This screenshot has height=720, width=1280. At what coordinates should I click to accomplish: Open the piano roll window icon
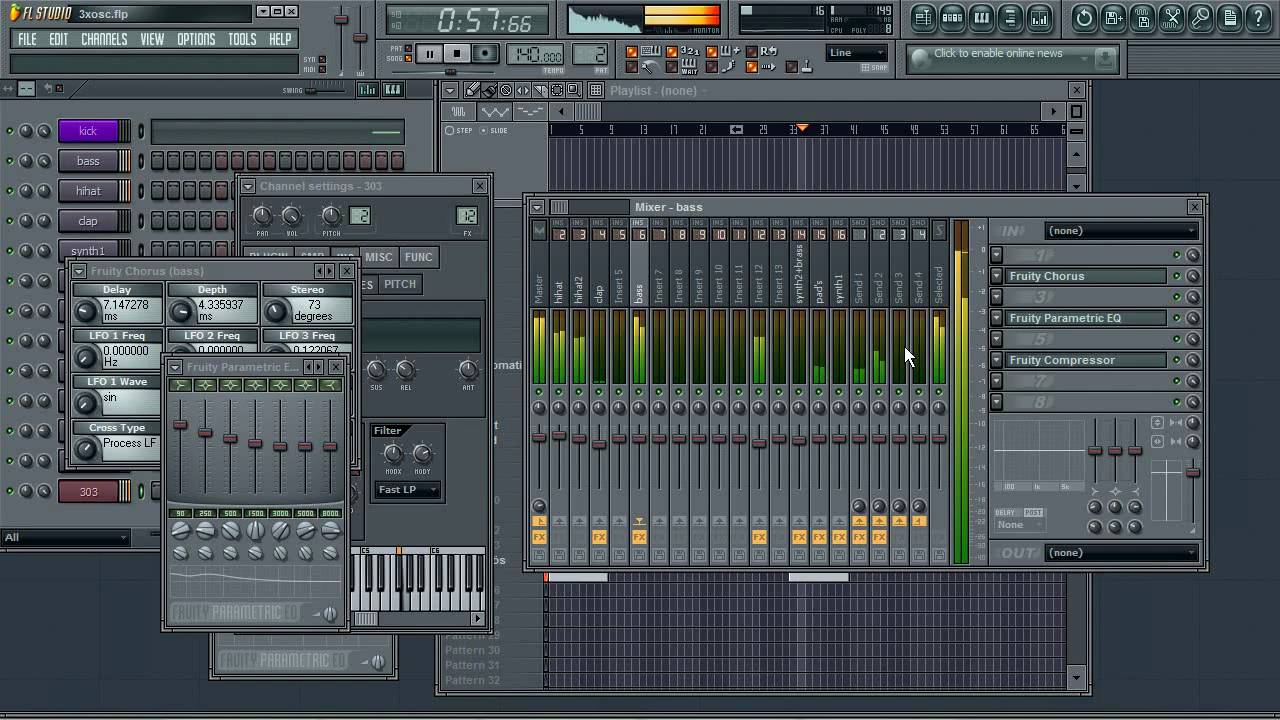click(981, 17)
